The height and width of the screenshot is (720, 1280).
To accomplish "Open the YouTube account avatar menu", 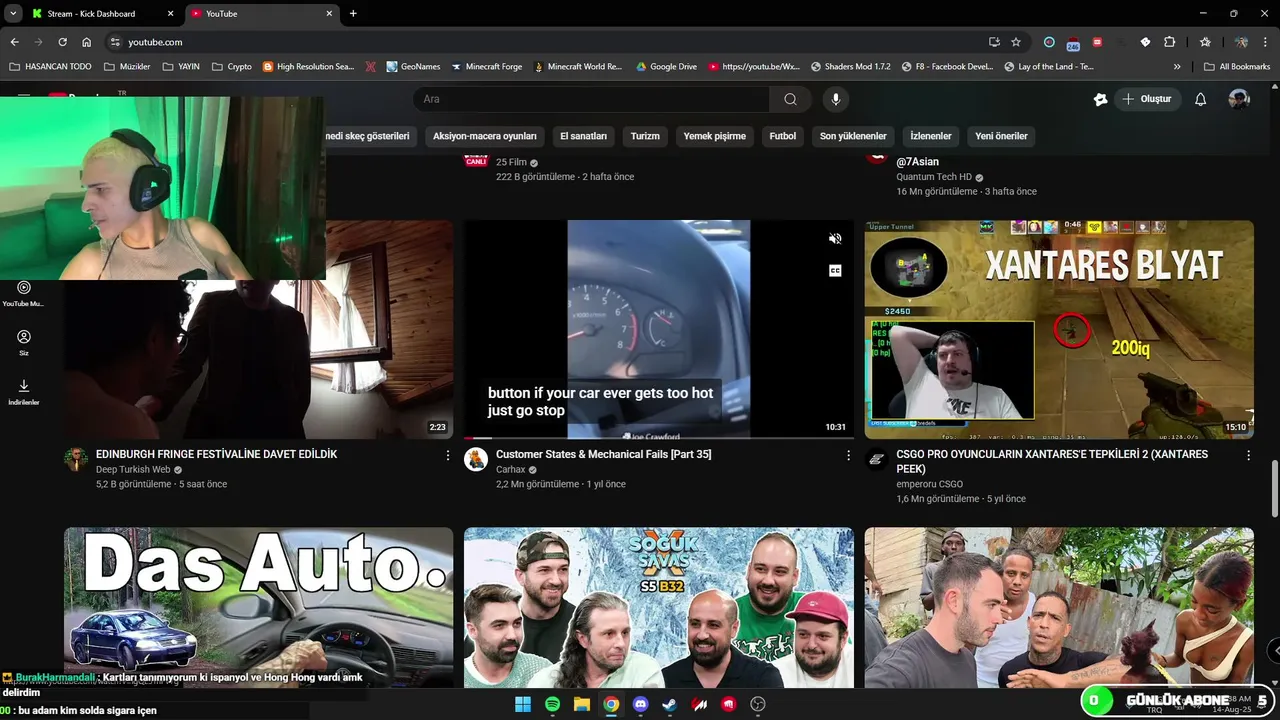I will (1239, 99).
